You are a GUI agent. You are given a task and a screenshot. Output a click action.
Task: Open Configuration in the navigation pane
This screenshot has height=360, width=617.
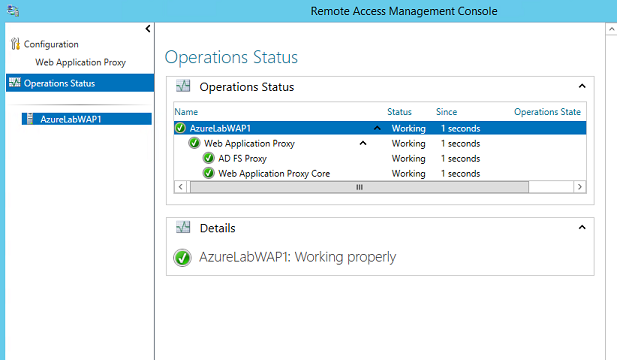point(51,44)
